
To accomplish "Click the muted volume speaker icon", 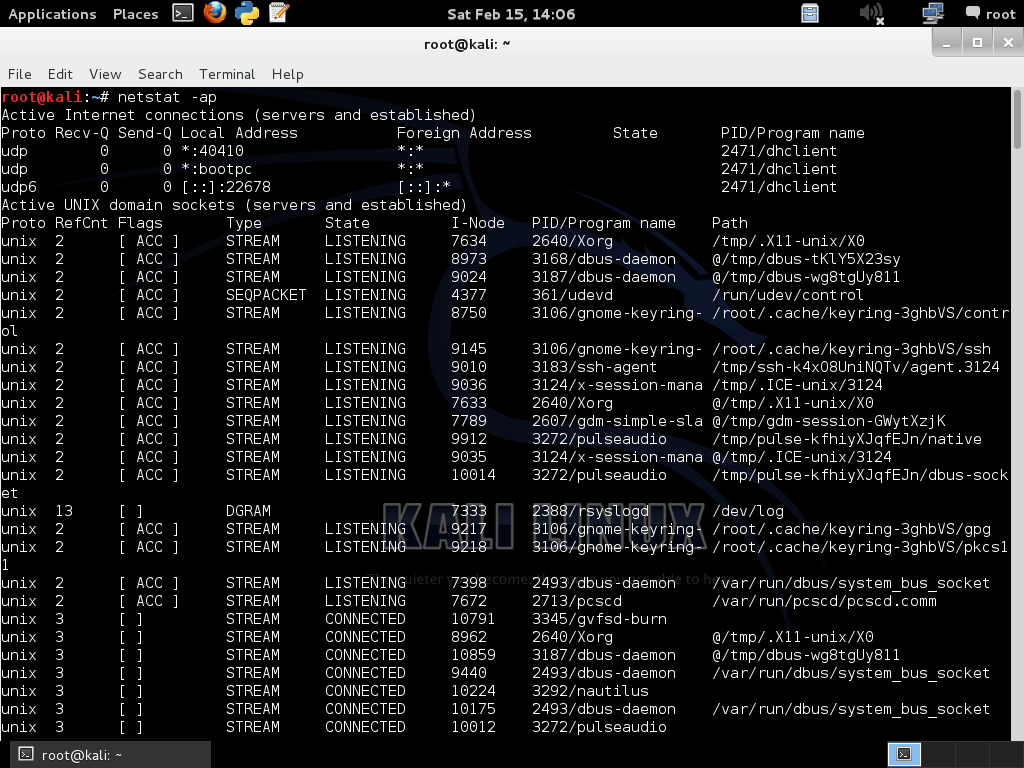I will tap(871, 13).
